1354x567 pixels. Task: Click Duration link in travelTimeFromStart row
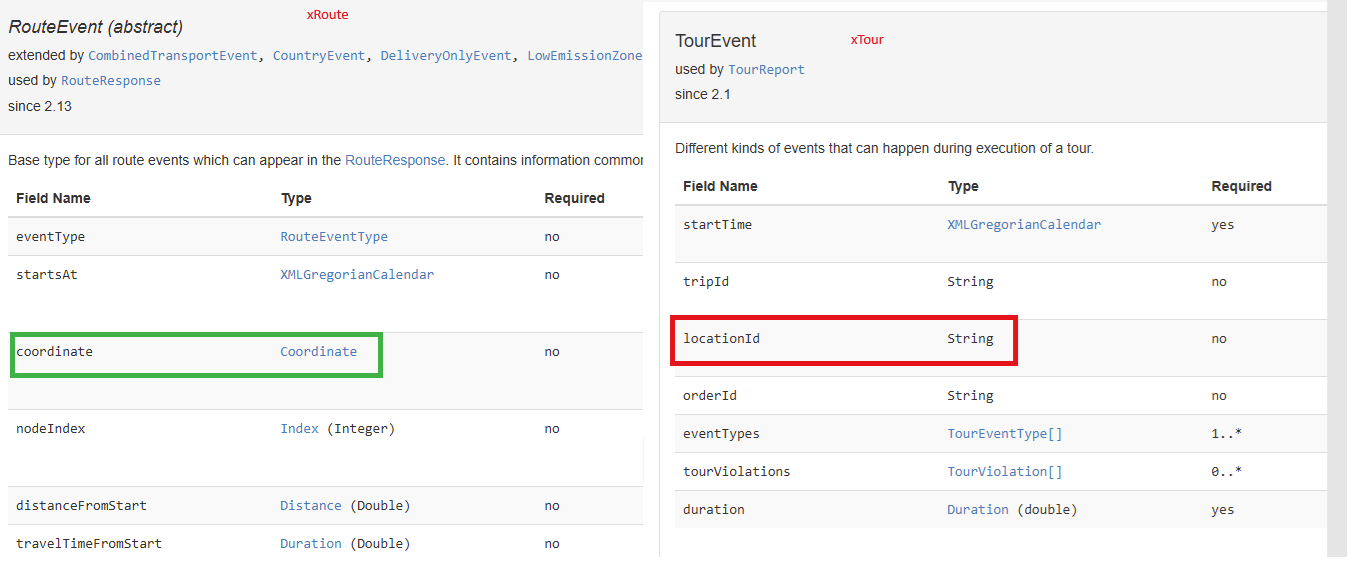click(x=310, y=544)
